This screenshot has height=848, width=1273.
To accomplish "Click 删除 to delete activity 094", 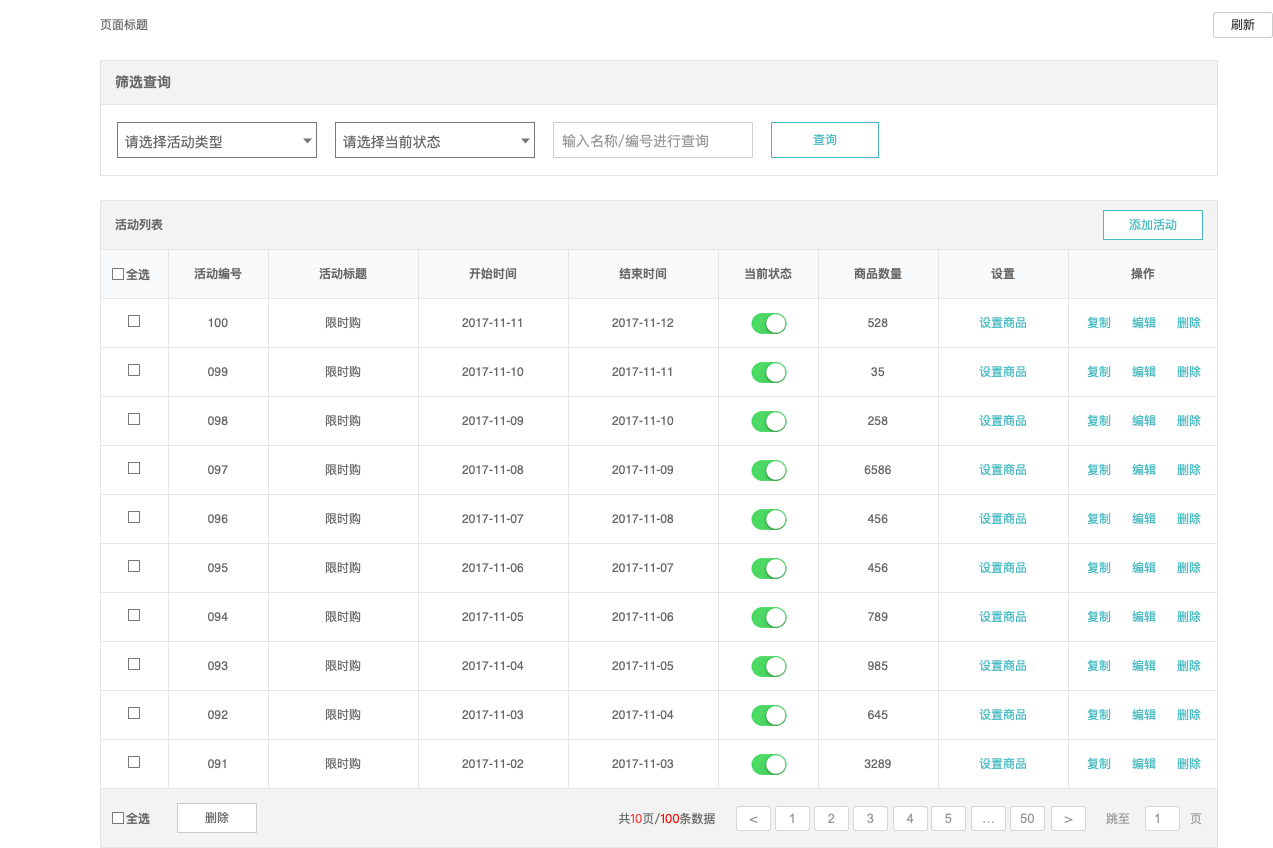I will pyautogui.click(x=1188, y=616).
